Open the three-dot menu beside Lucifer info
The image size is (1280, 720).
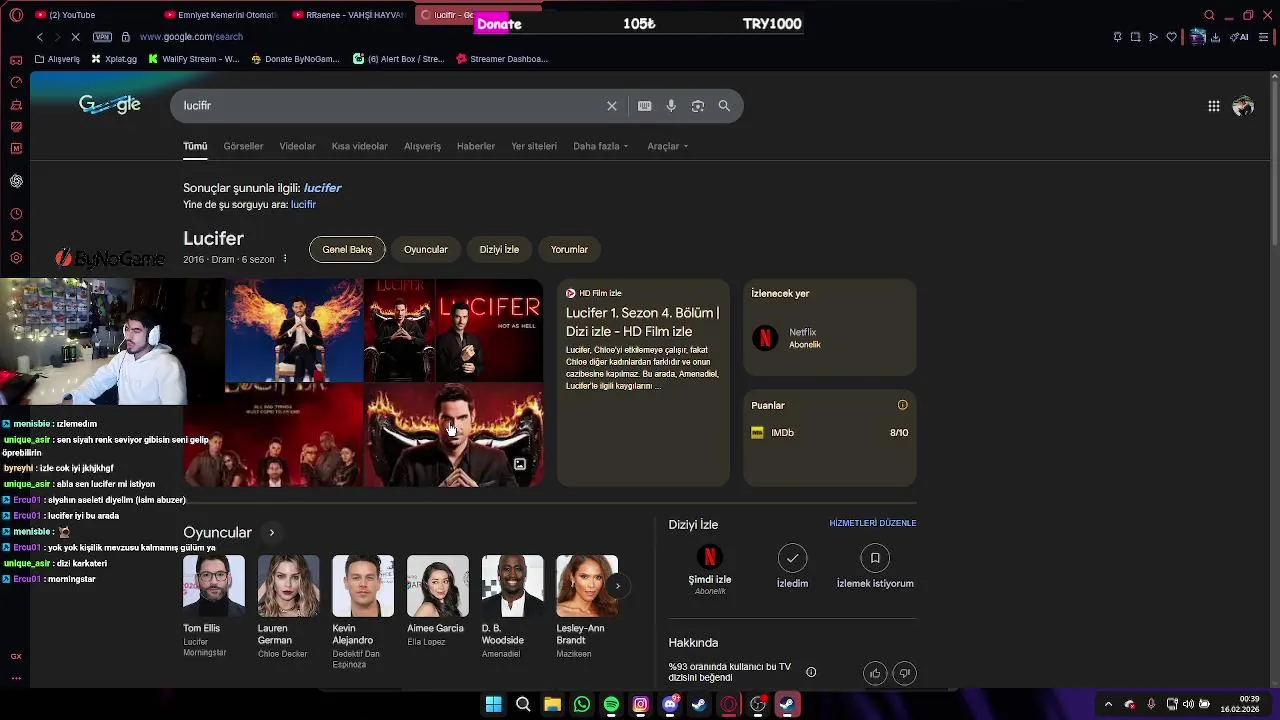coord(285,259)
